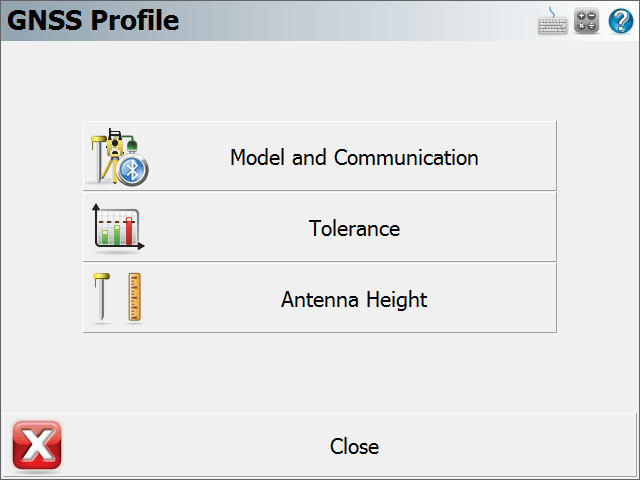Image resolution: width=640 pixels, height=480 pixels.
Task: Open the Tolerance settings
Action: pos(320,227)
